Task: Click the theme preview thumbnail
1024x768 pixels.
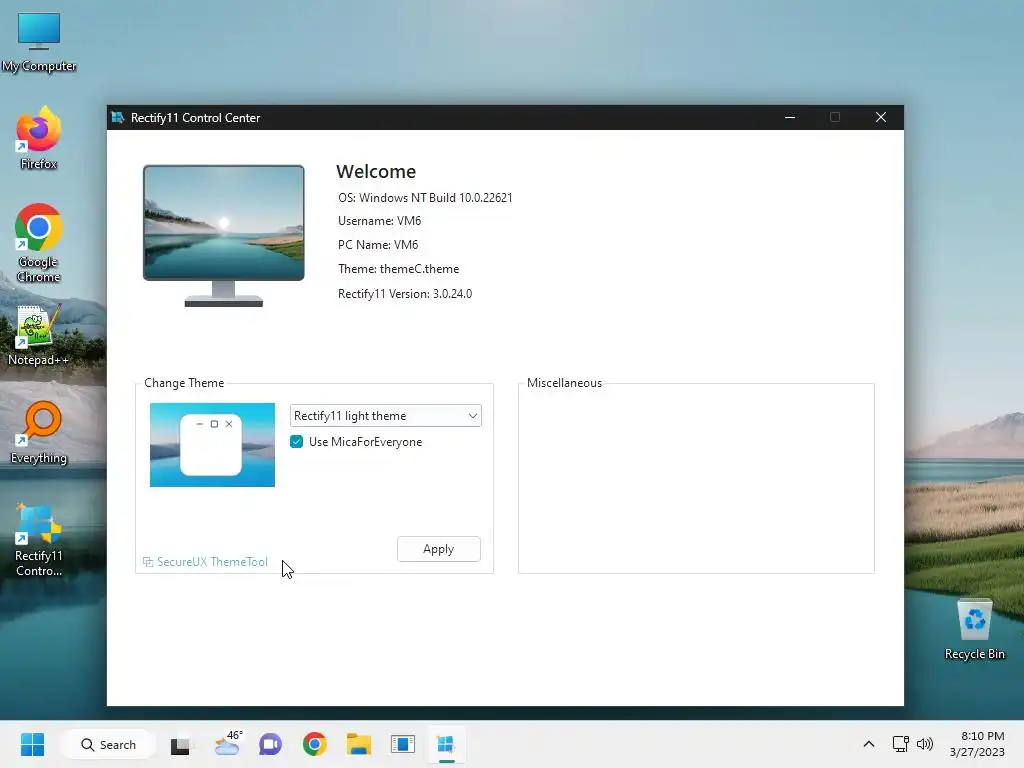Action: pos(212,445)
